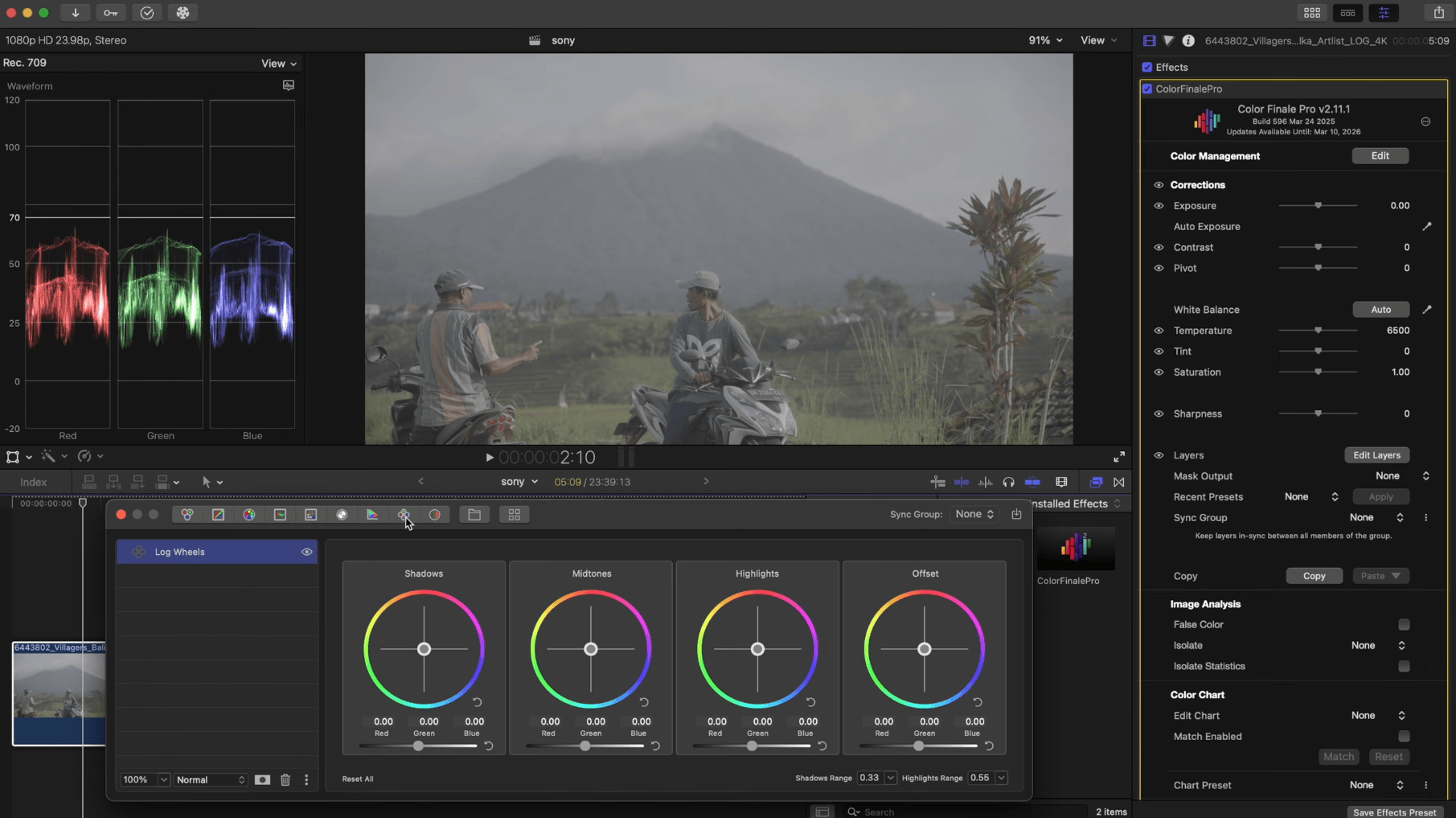Toggle Contrast eye visibility
The image size is (1456, 818).
pyautogui.click(x=1159, y=248)
